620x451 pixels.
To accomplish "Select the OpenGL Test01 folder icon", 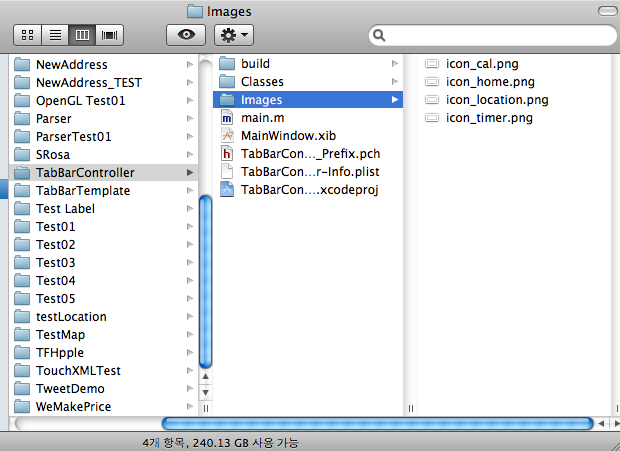I will click(22, 100).
